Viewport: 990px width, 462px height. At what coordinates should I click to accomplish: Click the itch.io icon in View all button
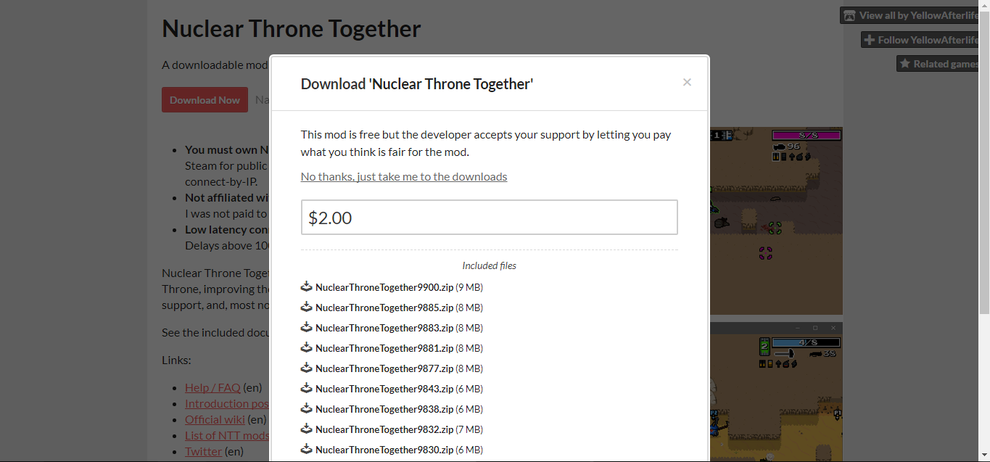tap(850, 15)
